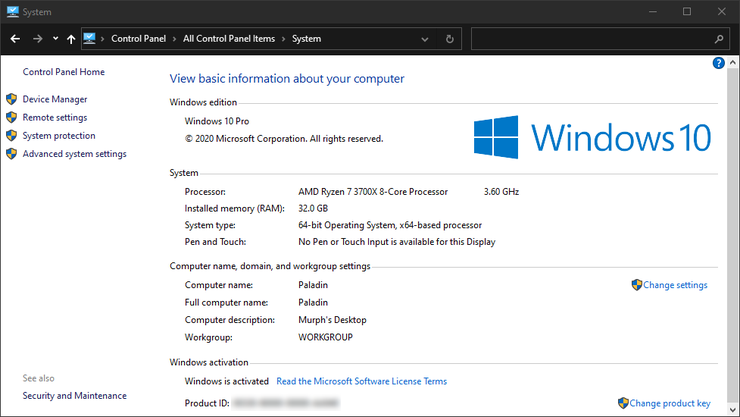Click the scrollbar down arrow

(732, 410)
